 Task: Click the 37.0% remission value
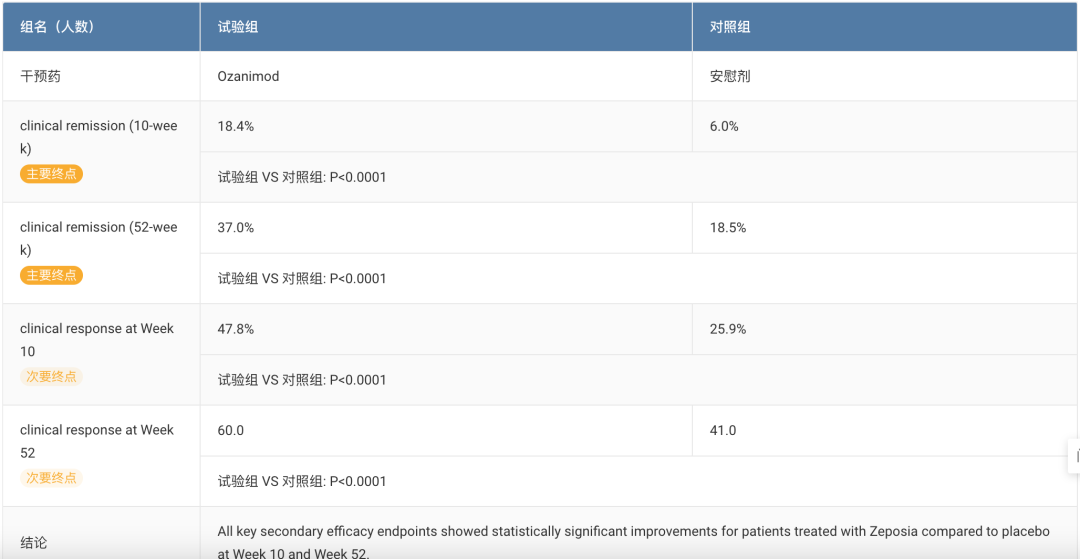point(236,228)
